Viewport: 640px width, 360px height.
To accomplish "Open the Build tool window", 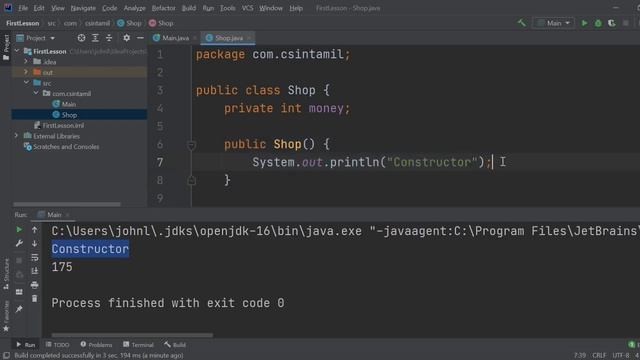I will pos(175,345).
